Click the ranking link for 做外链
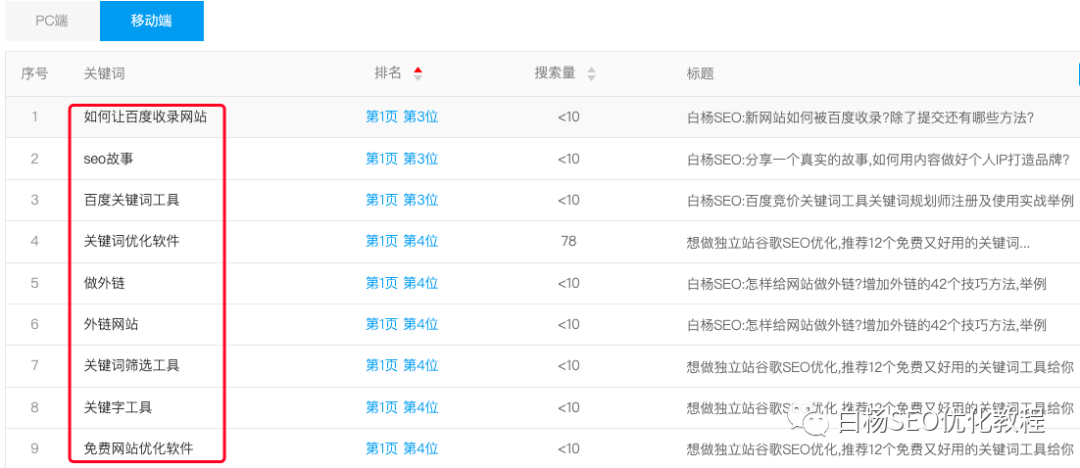The height and width of the screenshot is (468, 1080). [x=401, y=284]
